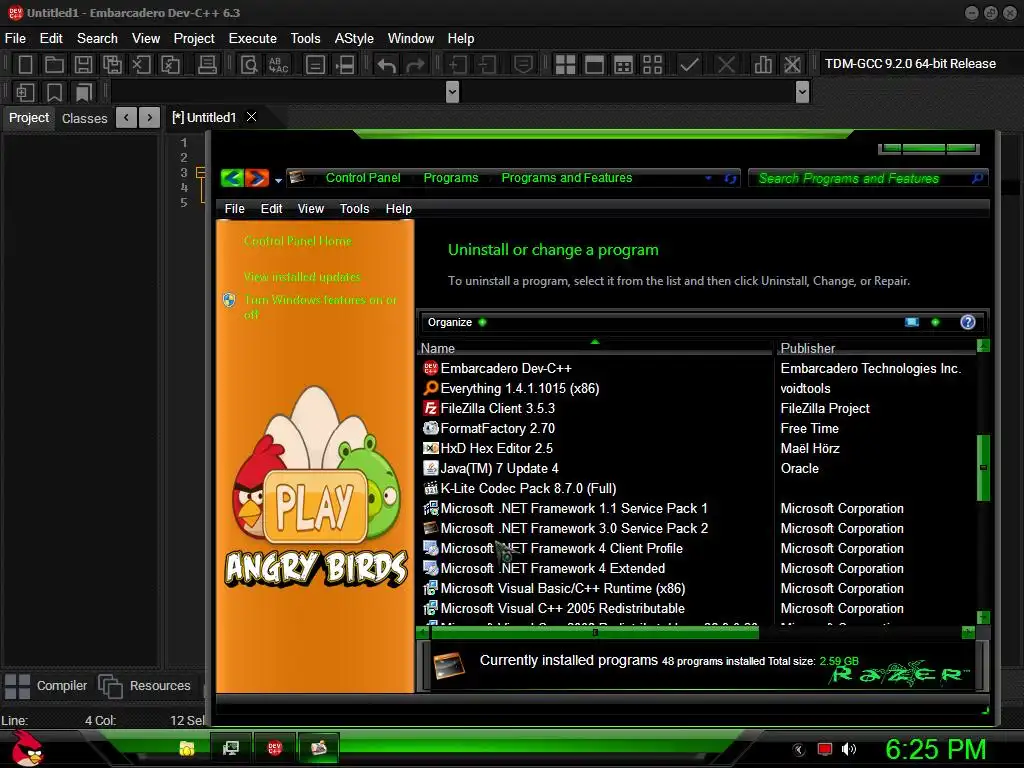Click the Control Panel breadcrumb
Screen dimensions: 1024x768
[363, 178]
